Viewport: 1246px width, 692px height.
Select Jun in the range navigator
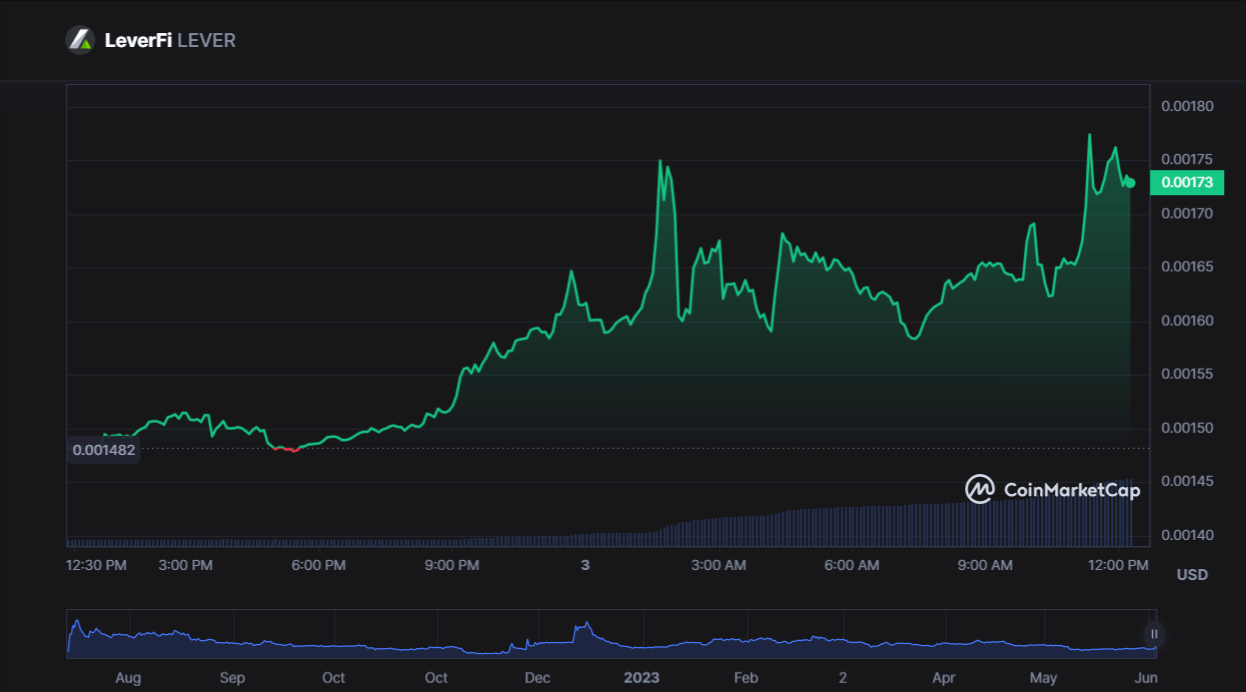point(1147,678)
